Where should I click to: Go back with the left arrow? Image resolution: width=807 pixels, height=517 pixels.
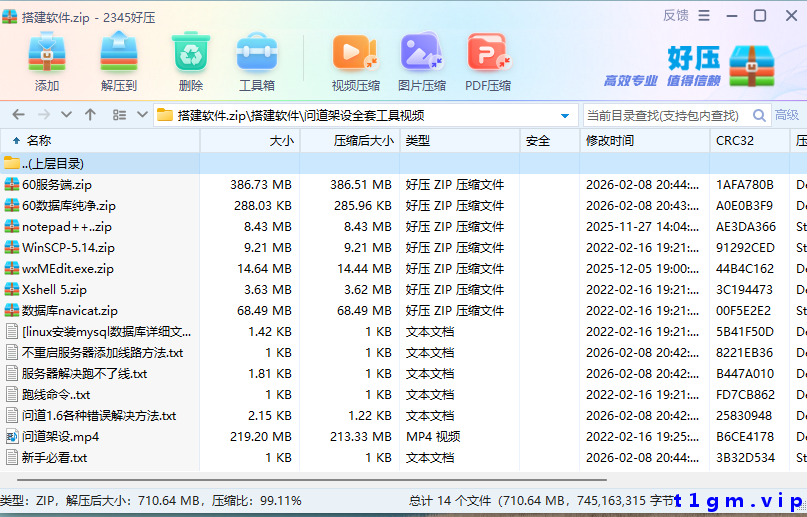click(x=18, y=115)
